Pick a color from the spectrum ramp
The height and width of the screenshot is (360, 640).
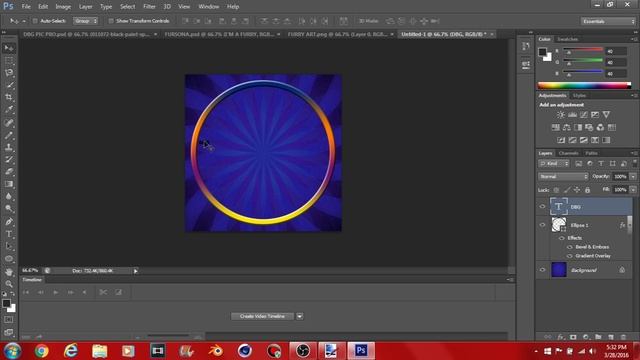[x=584, y=85]
